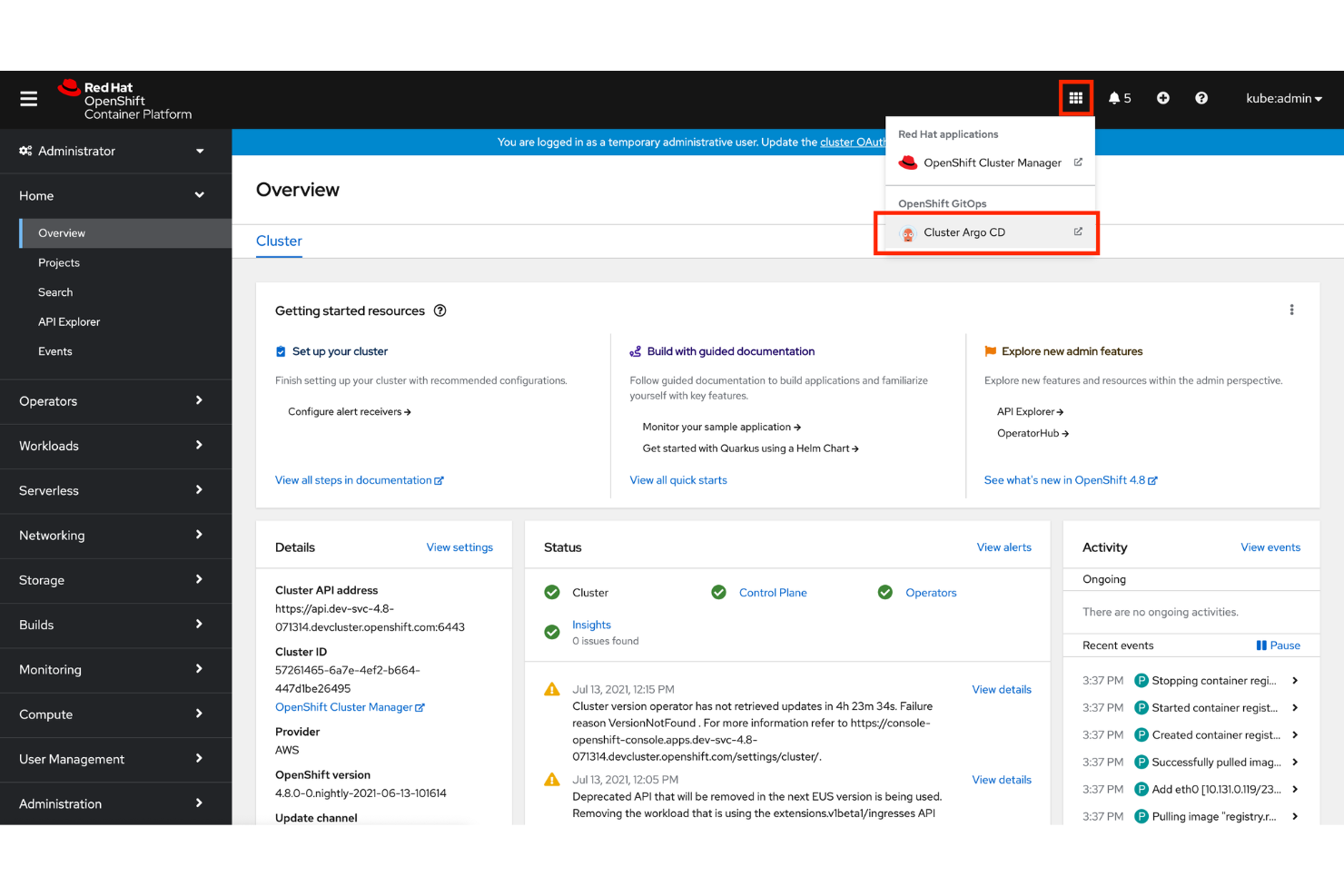Click the Argo CD mascot icon
The image size is (1344, 896).
[x=907, y=233]
